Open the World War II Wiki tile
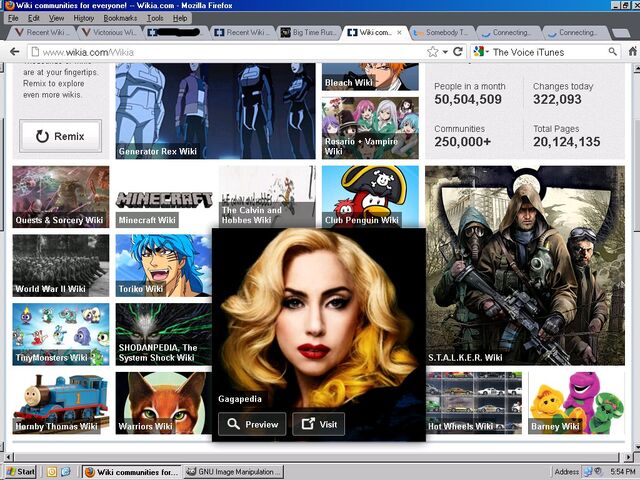 point(61,265)
